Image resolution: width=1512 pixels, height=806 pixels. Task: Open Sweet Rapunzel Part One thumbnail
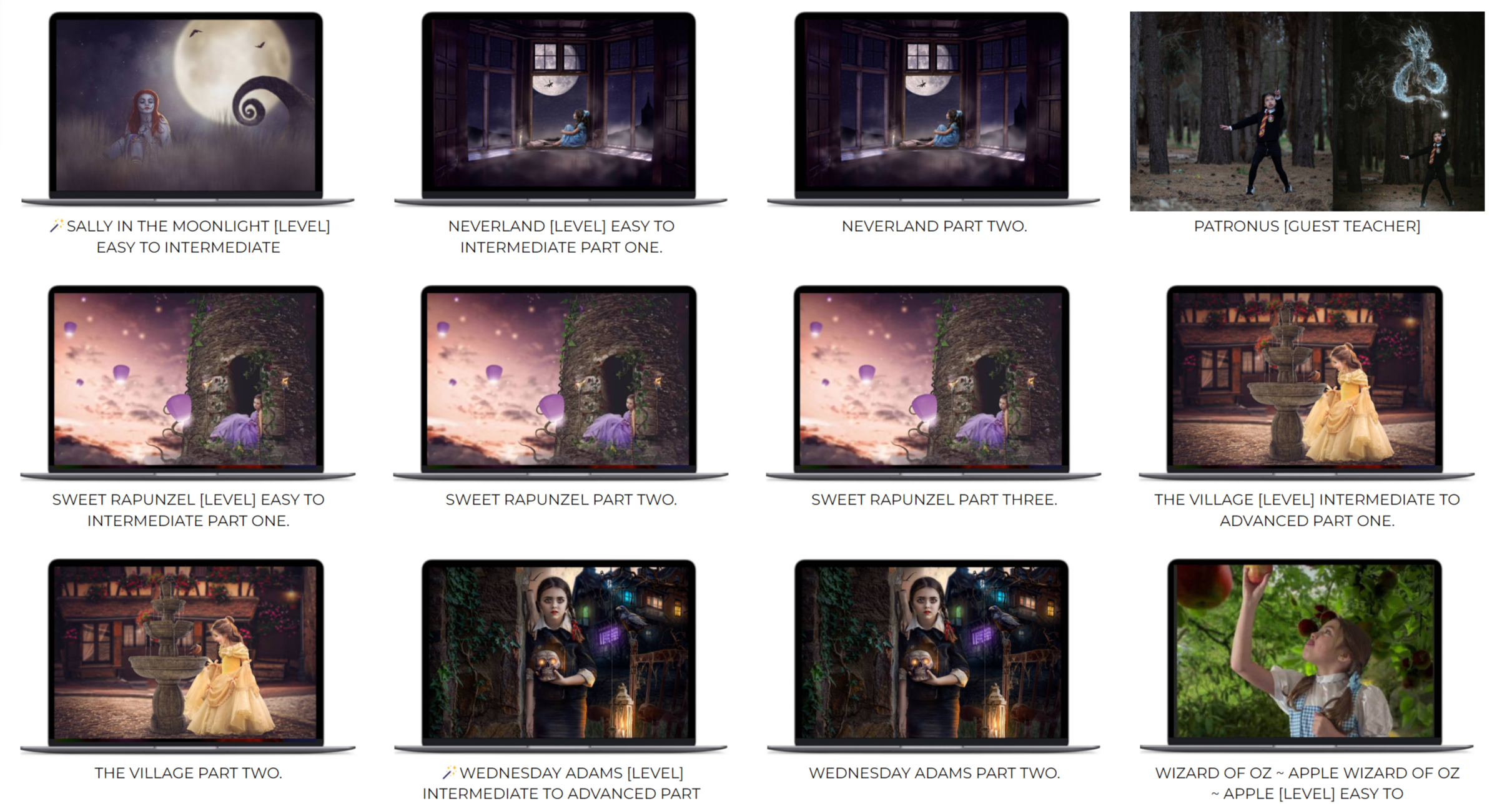186,379
